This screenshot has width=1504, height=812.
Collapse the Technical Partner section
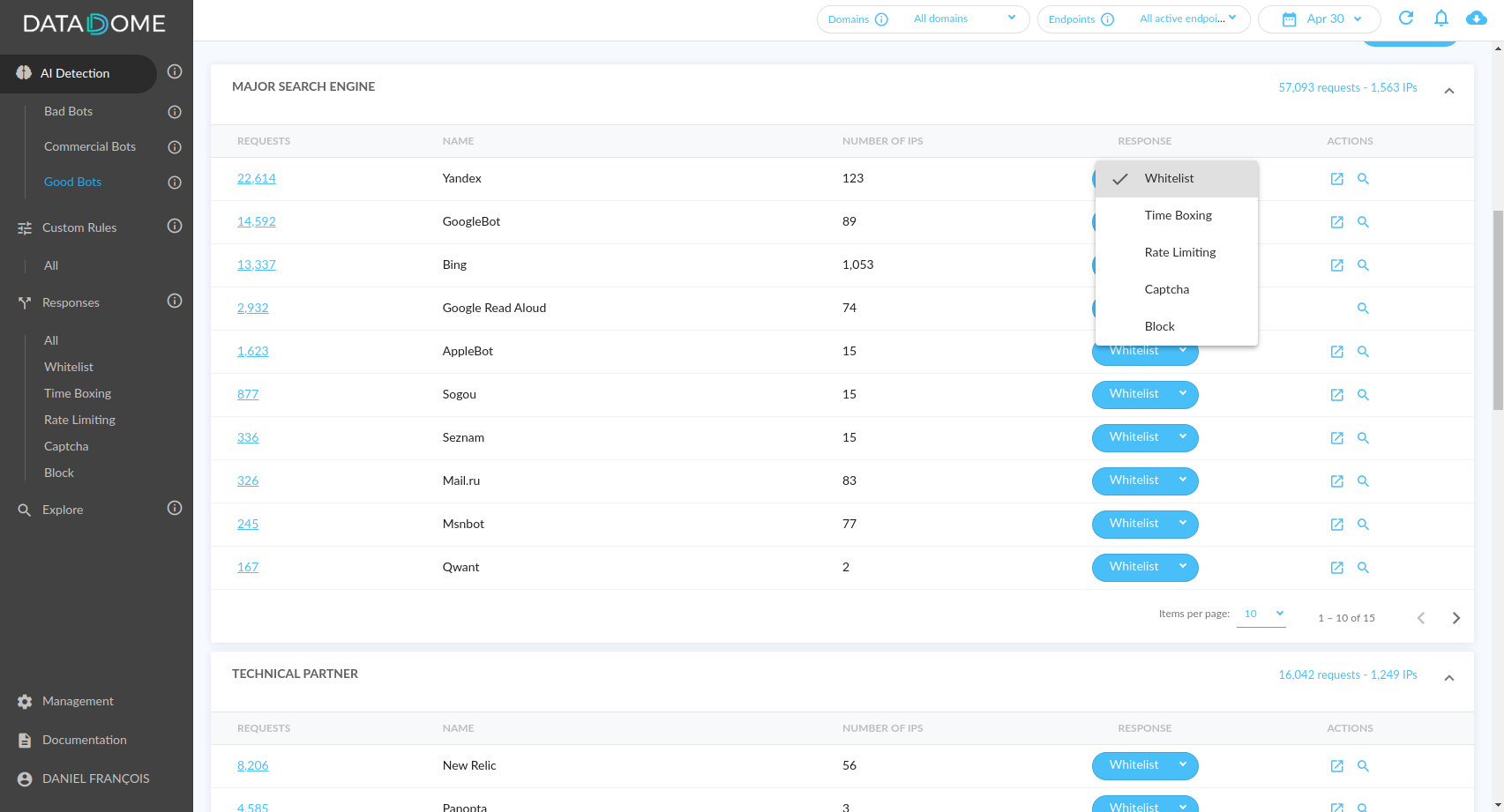[1448, 678]
